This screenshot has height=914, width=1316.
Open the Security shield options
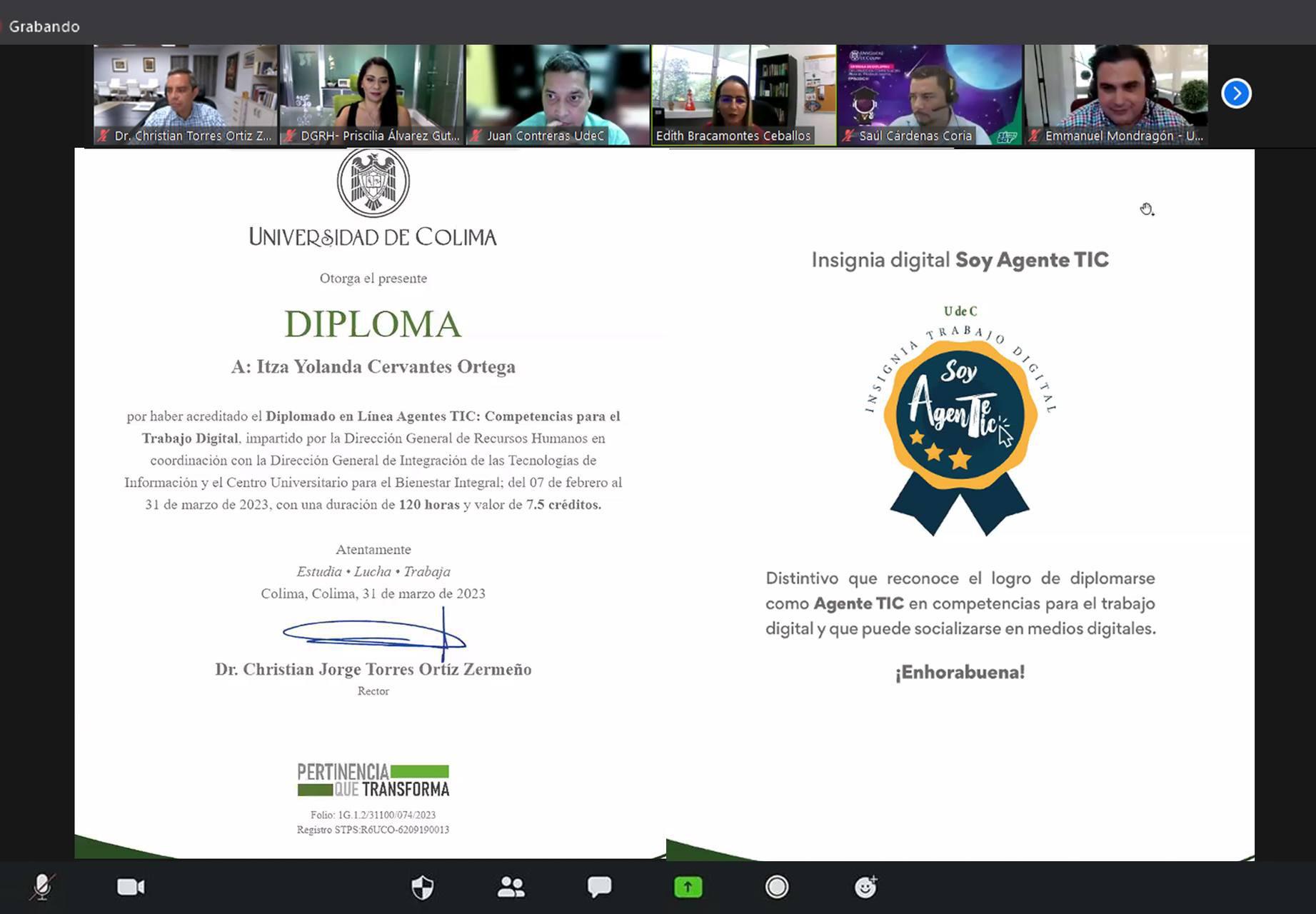pos(423,888)
